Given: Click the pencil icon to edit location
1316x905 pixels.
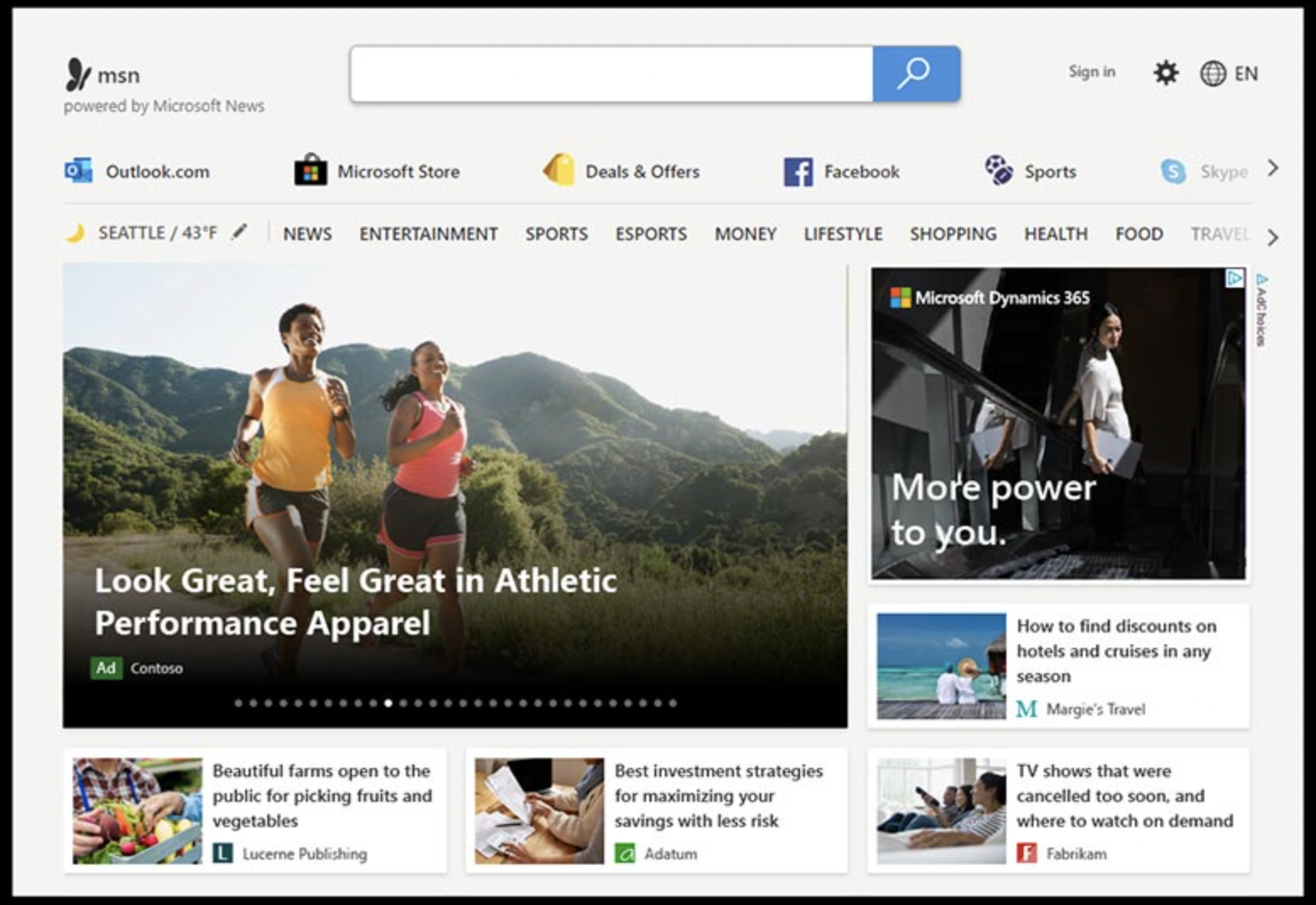Looking at the screenshot, I should (x=241, y=230).
